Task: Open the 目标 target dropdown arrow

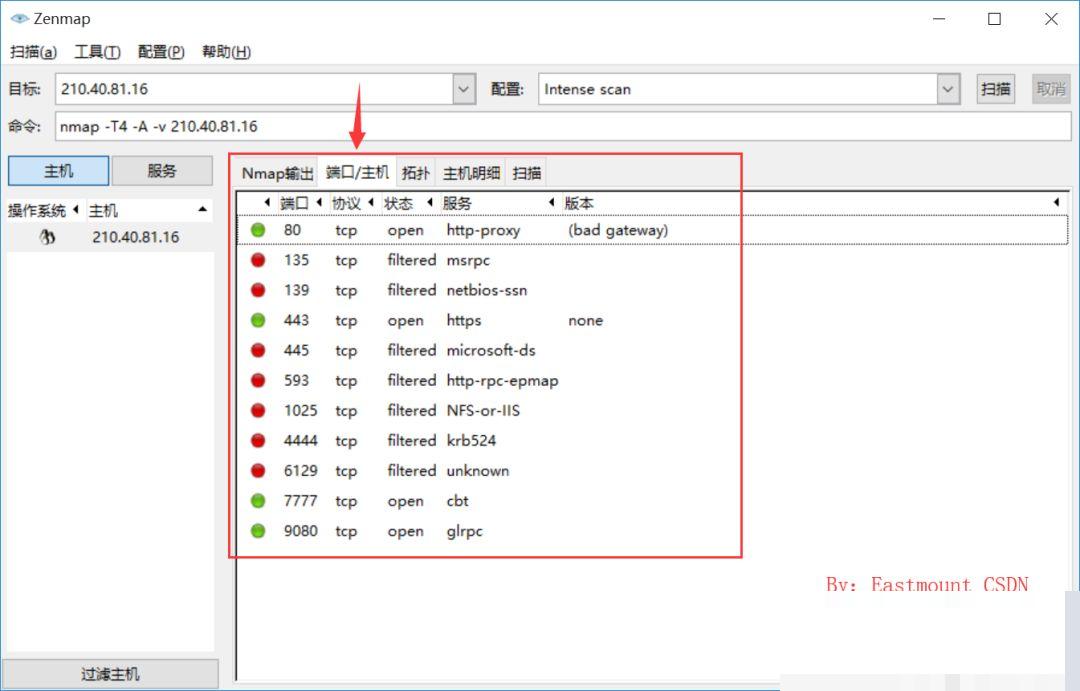Action: (x=464, y=89)
